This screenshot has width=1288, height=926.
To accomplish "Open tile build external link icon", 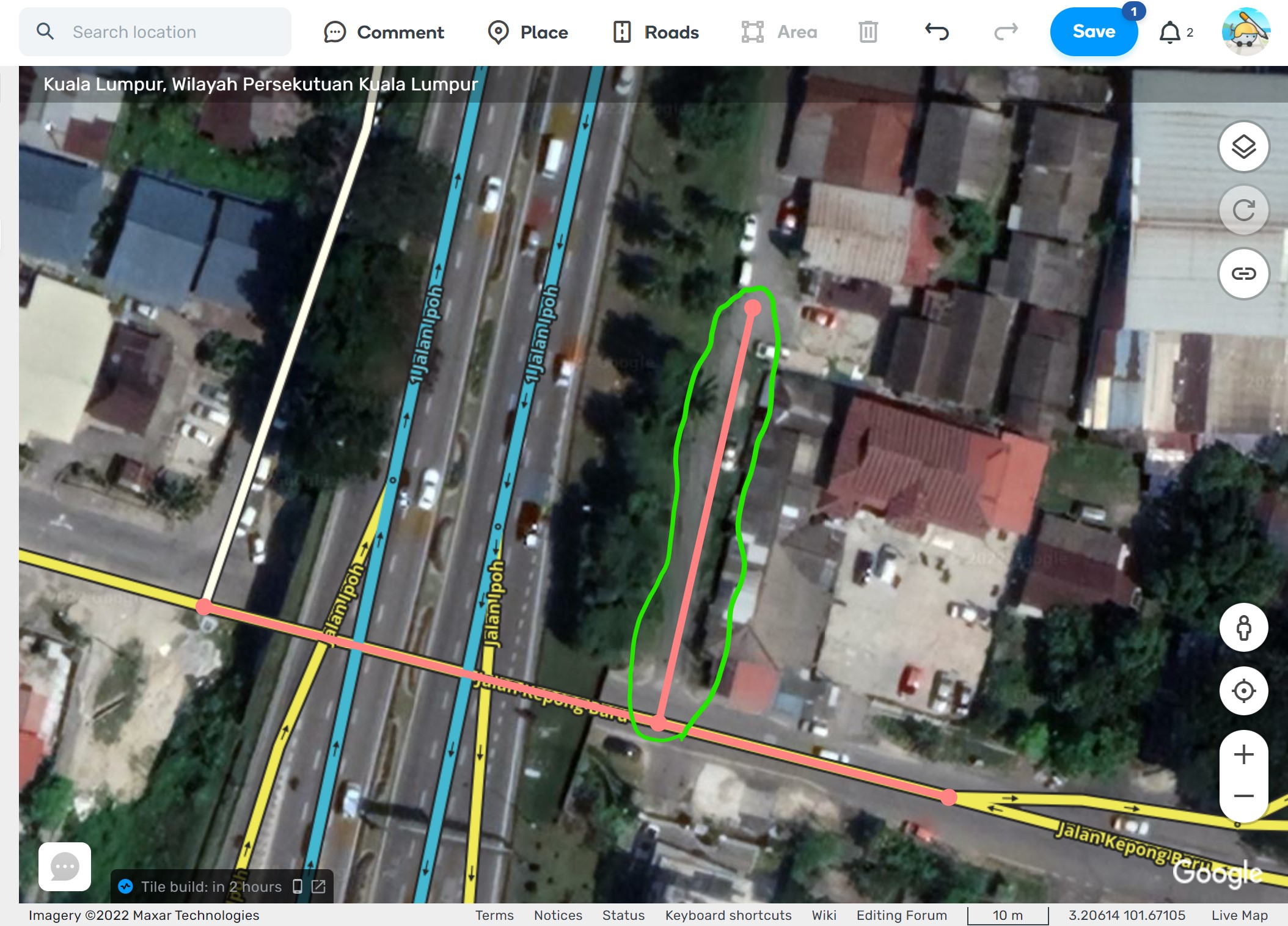I will pyautogui.click(x=318, y=886).
